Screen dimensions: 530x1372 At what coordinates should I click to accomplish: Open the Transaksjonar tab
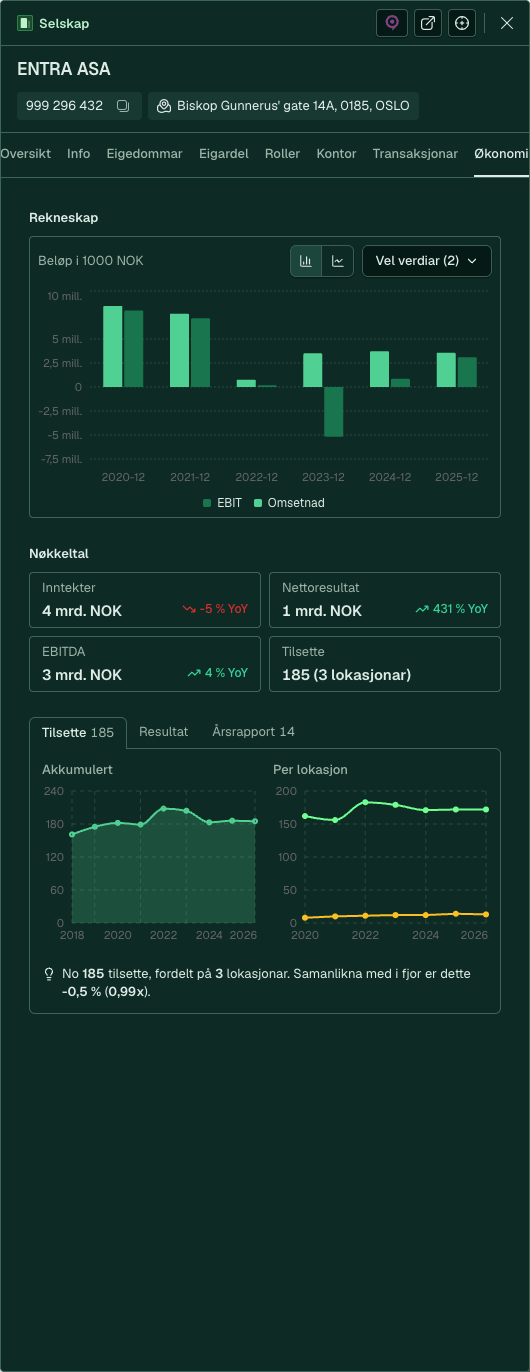point(415,154)
